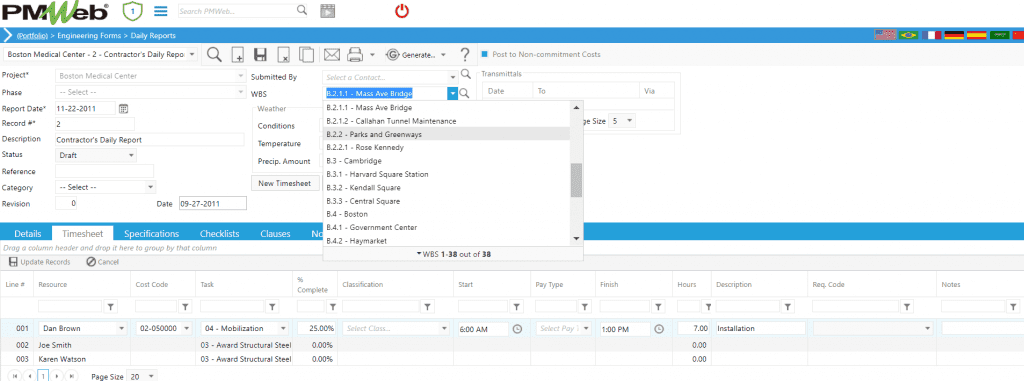
Task: Click the Classification column filter icon
Action: (427, 306)
